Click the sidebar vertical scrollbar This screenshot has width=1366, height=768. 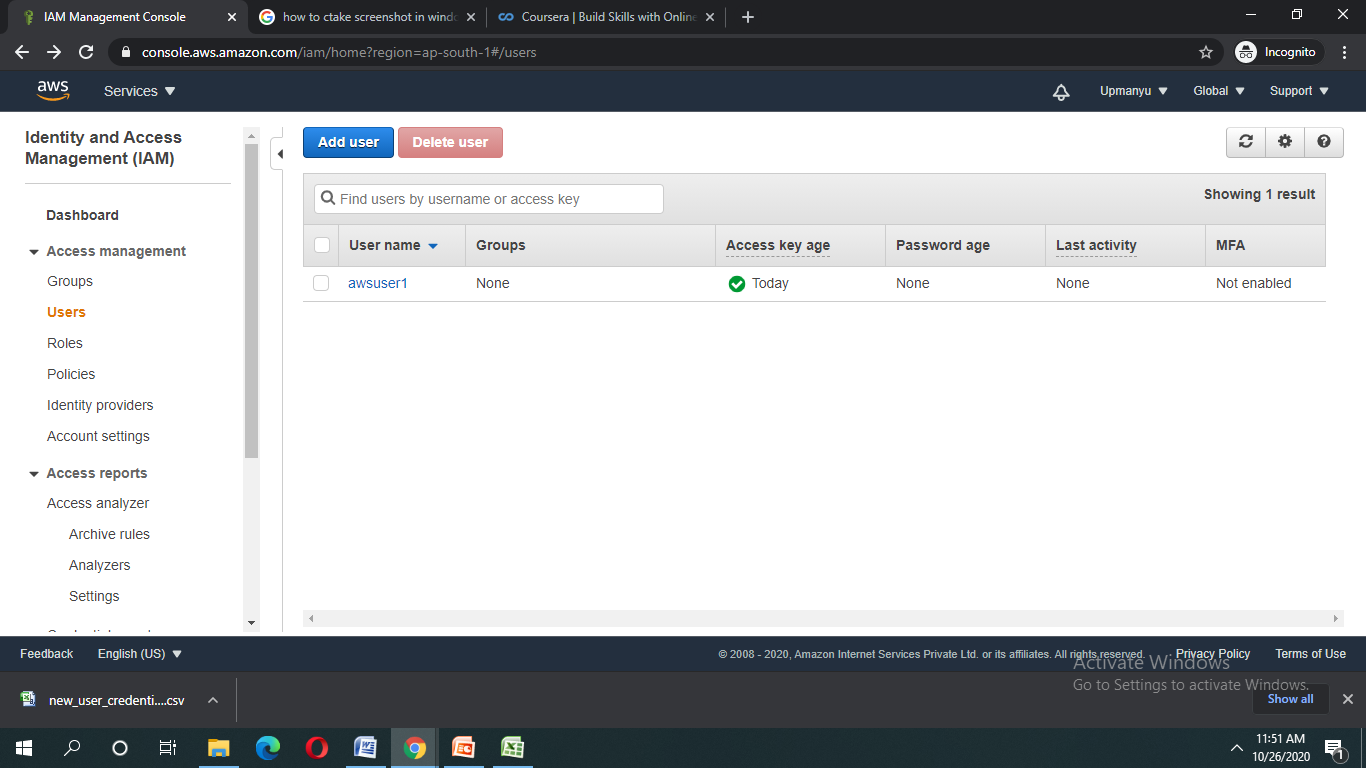click(x=251, y=300)
